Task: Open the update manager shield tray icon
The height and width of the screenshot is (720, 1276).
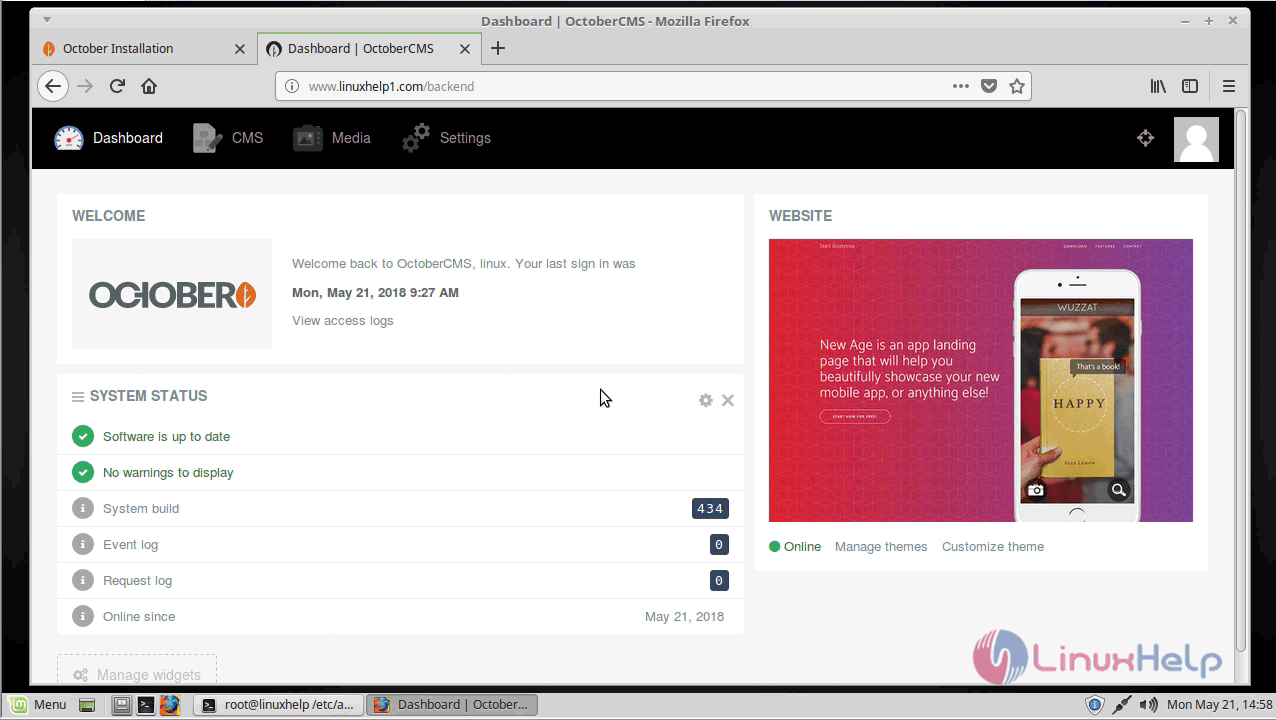Action: [x=1095, y=704]
